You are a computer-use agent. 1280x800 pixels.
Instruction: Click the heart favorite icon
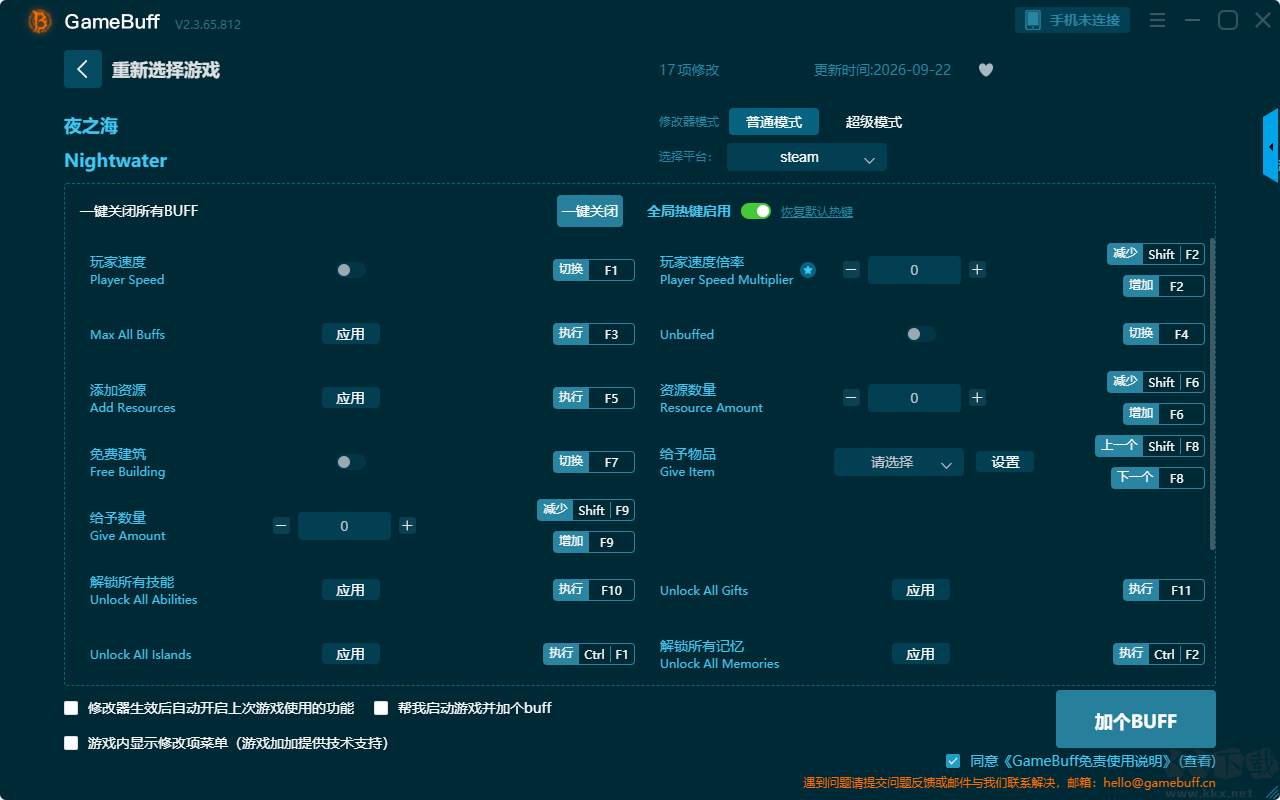pyautogui.click(x=986, y=70)
